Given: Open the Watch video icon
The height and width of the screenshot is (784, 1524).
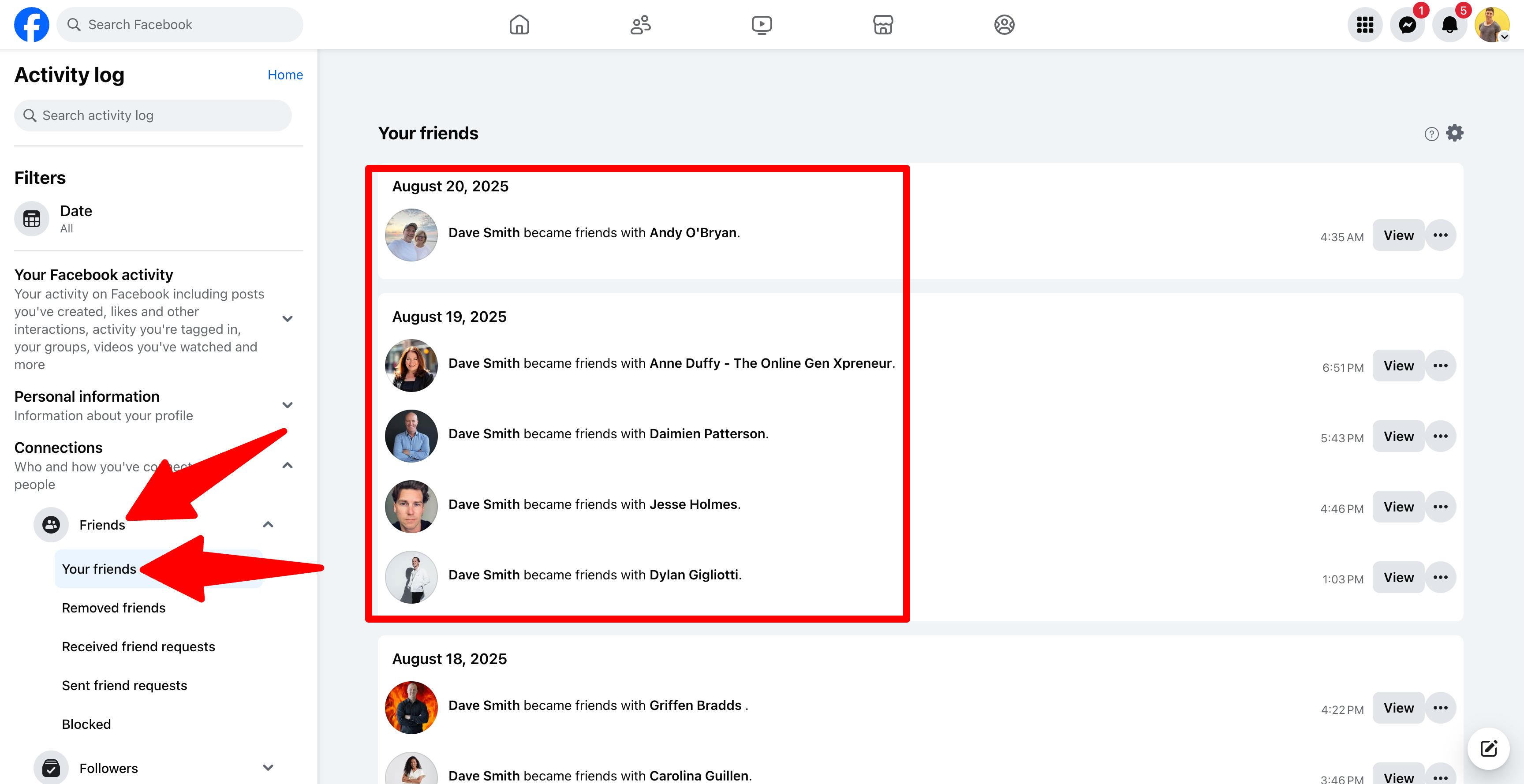Looking at the screenshot, I should [x=762, y=25].
